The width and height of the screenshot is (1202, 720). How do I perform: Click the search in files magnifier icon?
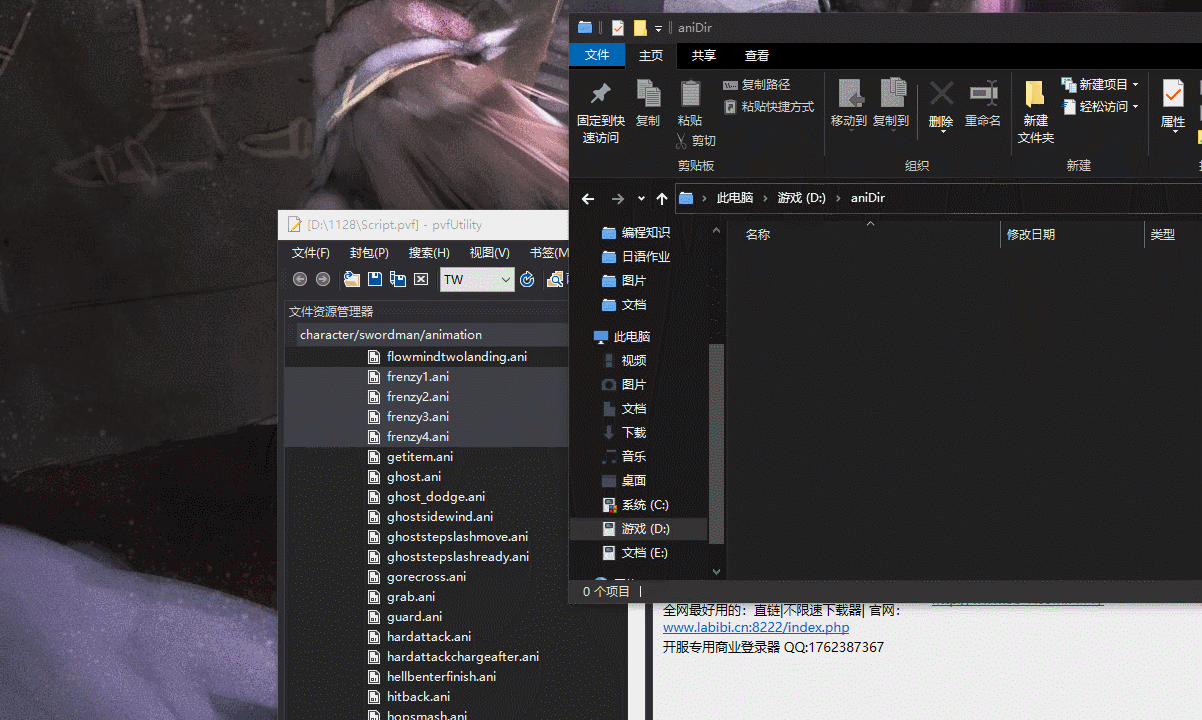556,279
